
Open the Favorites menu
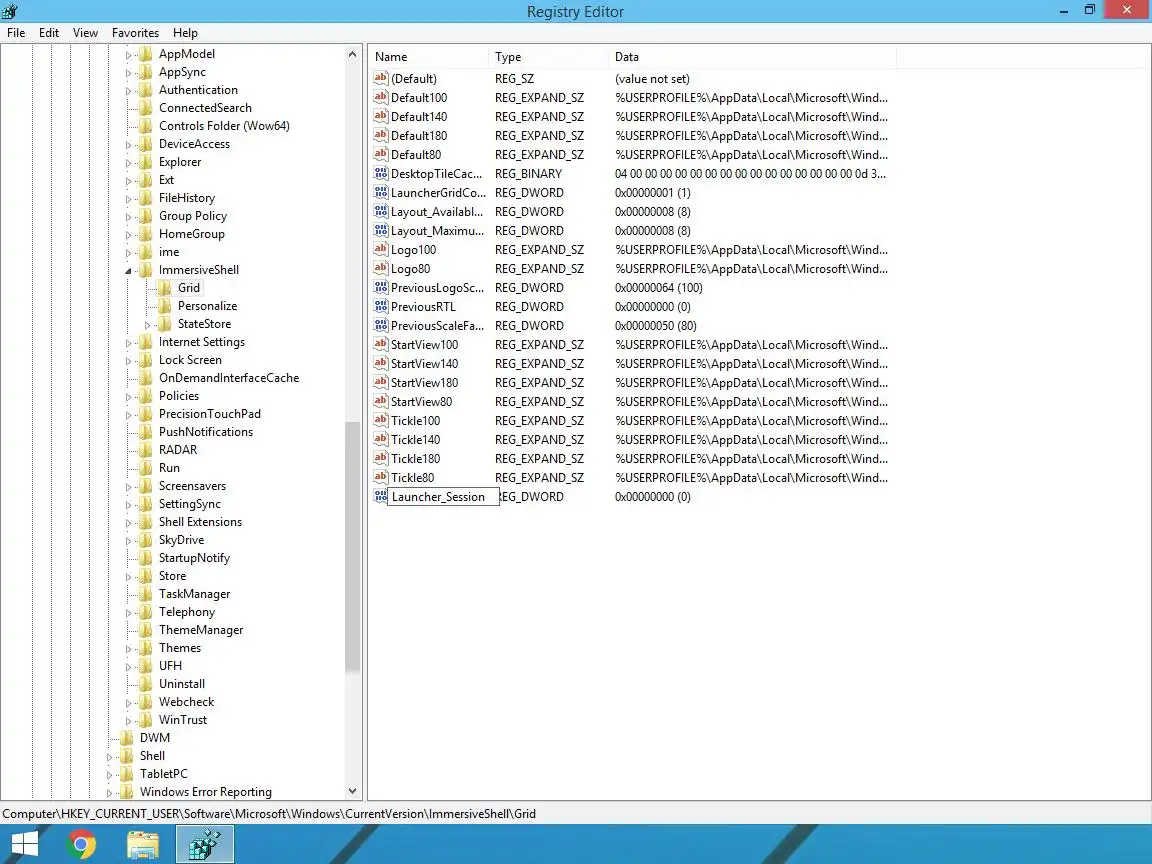point(135,32)
